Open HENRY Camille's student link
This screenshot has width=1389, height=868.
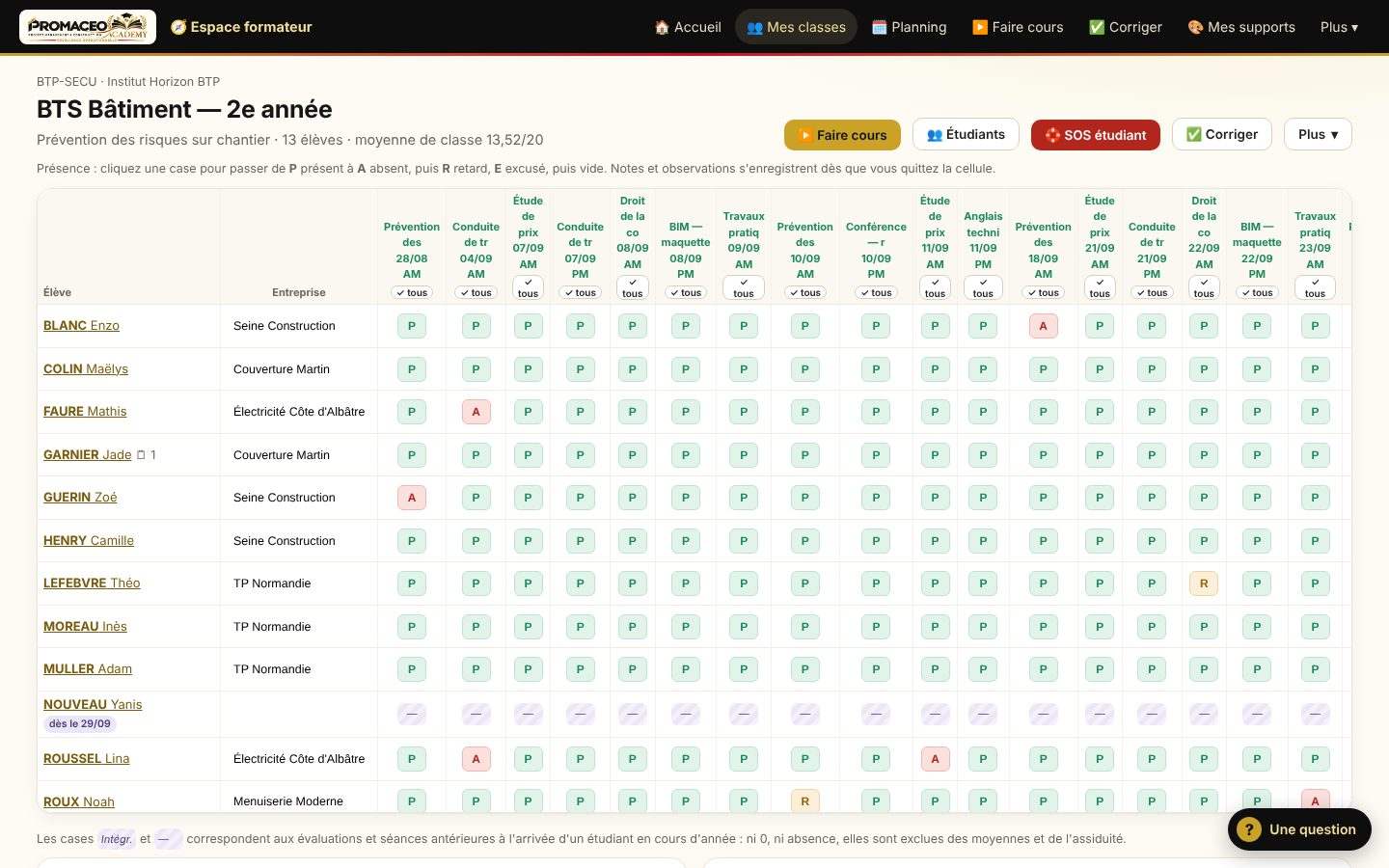tap(89, 541)
